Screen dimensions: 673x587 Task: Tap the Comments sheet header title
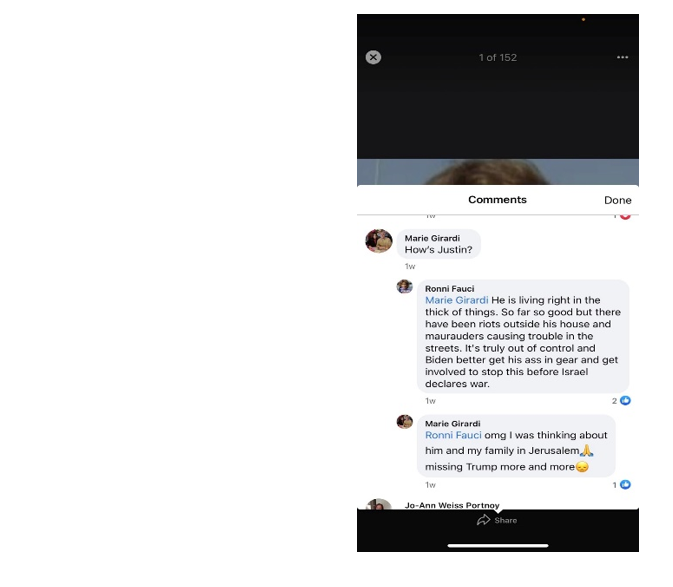(497, 200)
